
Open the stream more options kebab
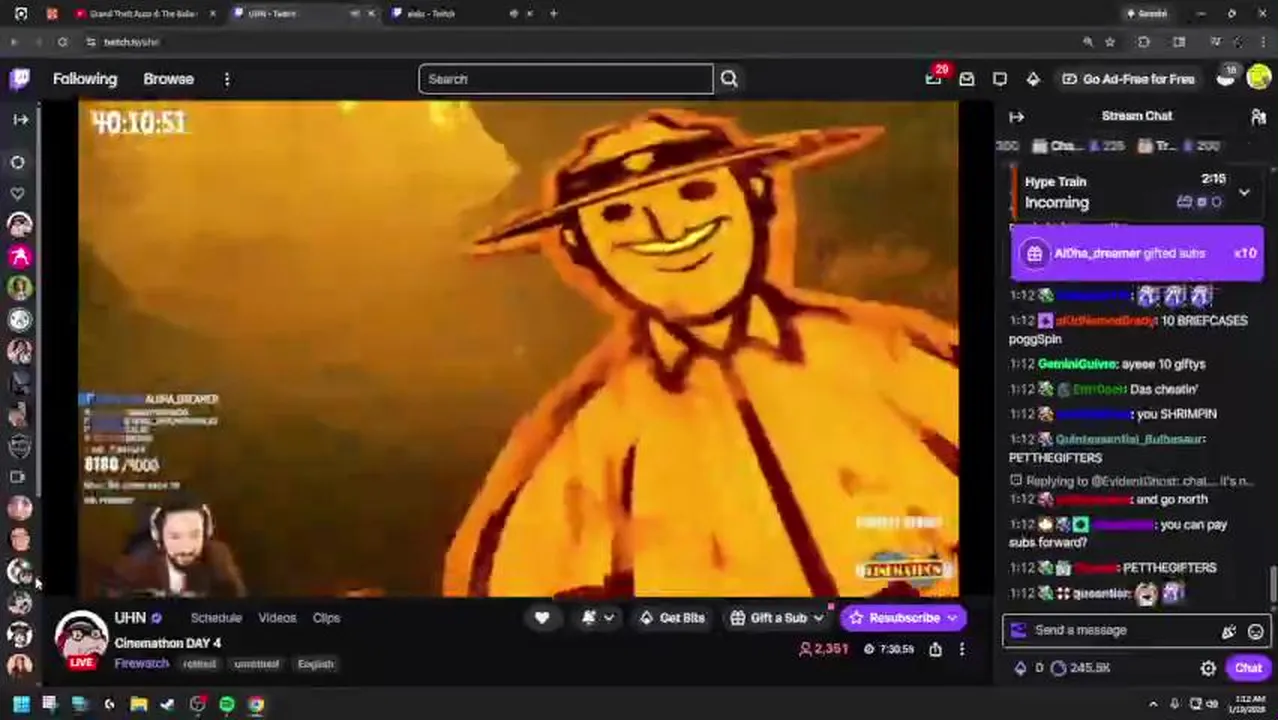[962, 650]
